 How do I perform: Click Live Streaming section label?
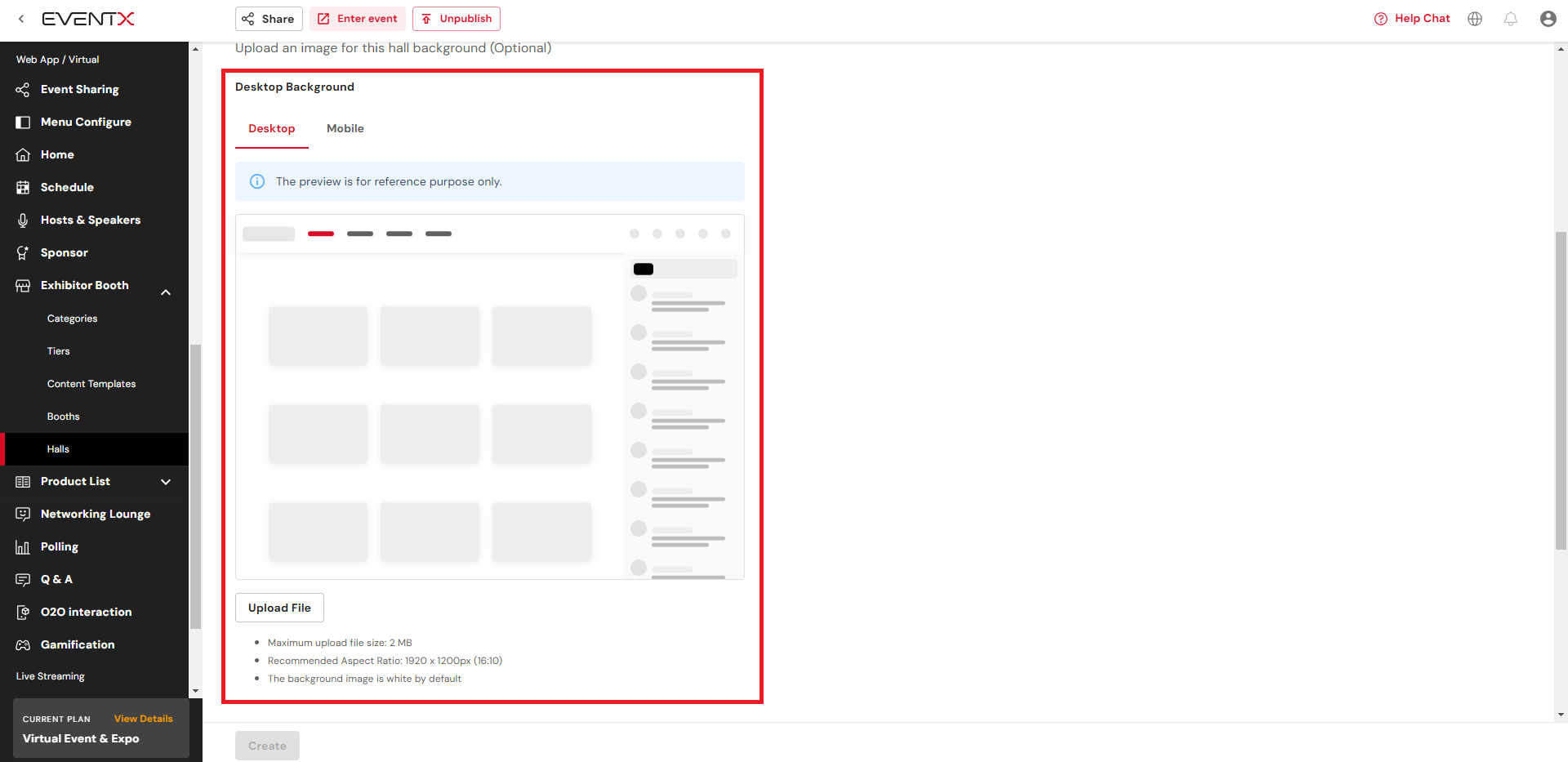51,676
